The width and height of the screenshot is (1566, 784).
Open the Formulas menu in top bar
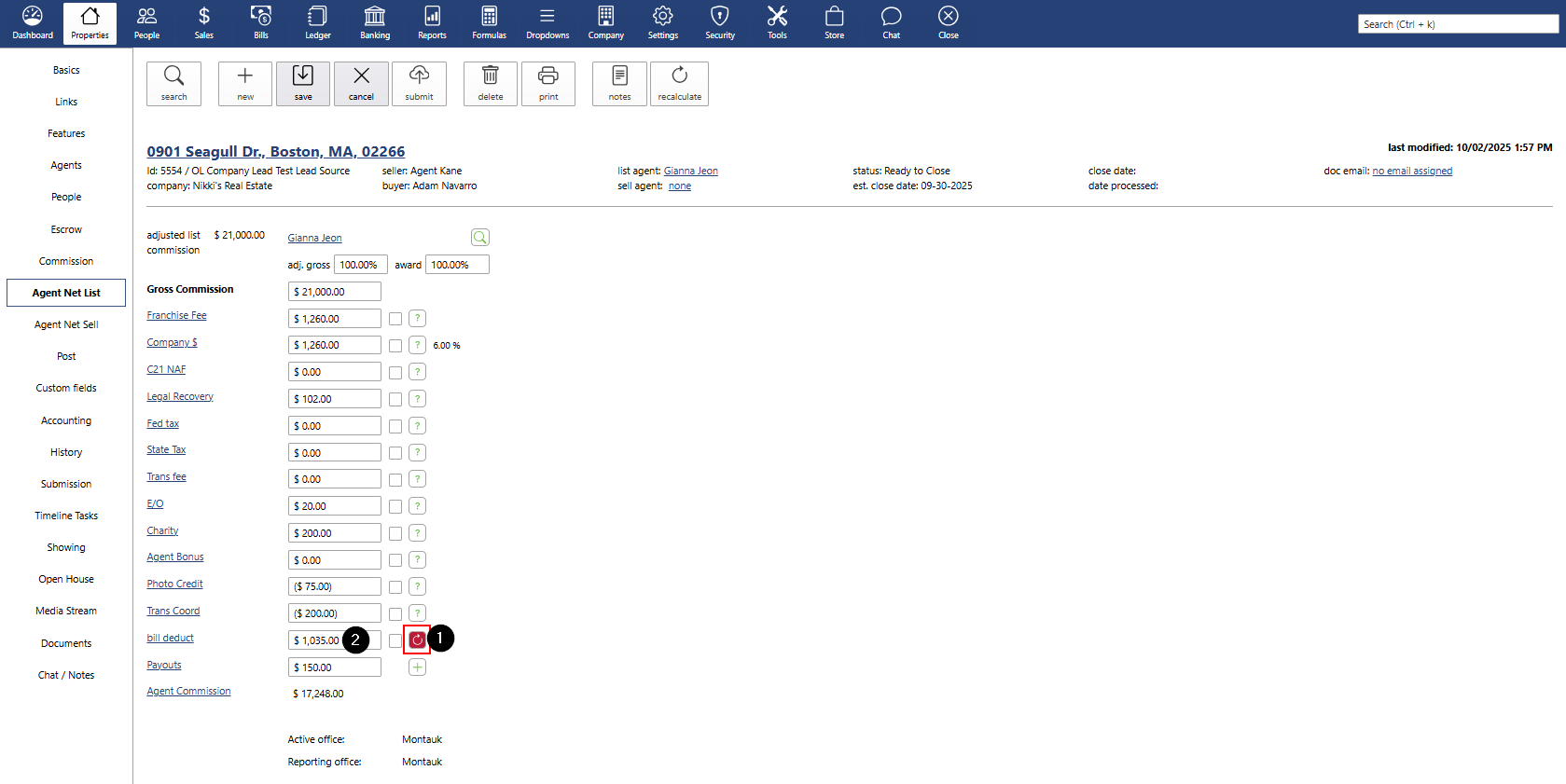tap(489, 23)
